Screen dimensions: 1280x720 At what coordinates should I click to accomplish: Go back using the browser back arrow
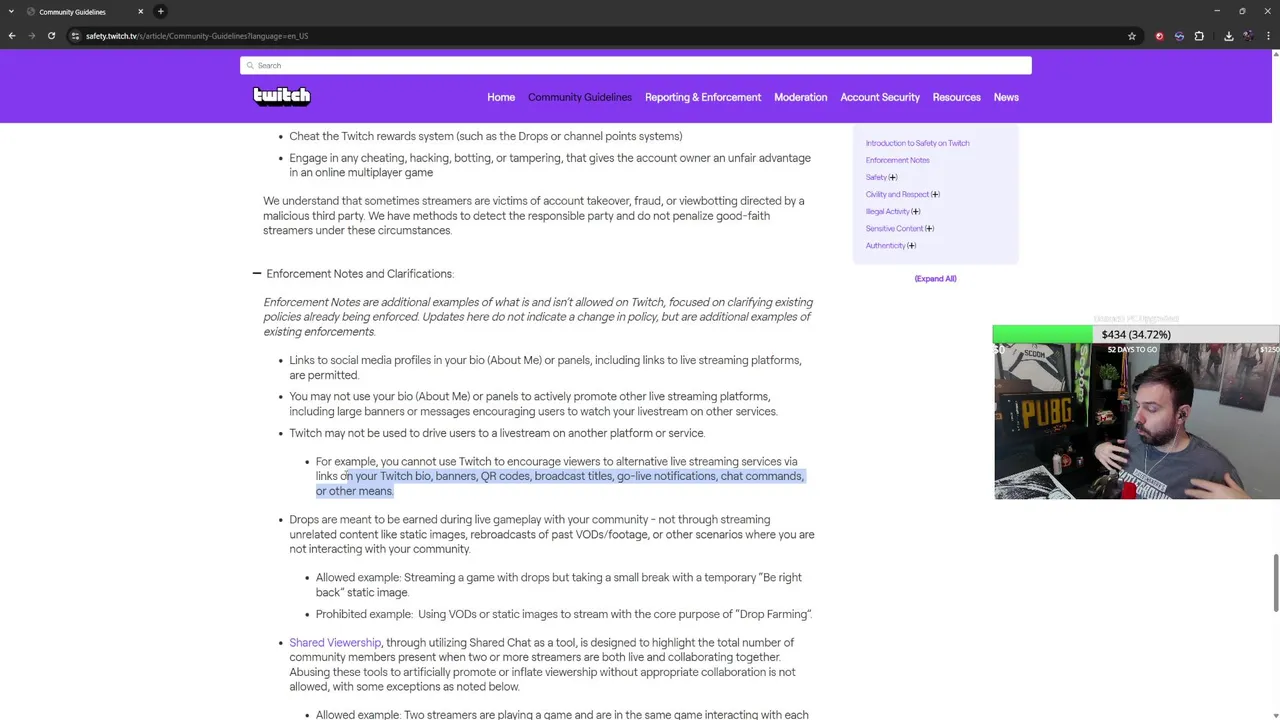[12, 36]
